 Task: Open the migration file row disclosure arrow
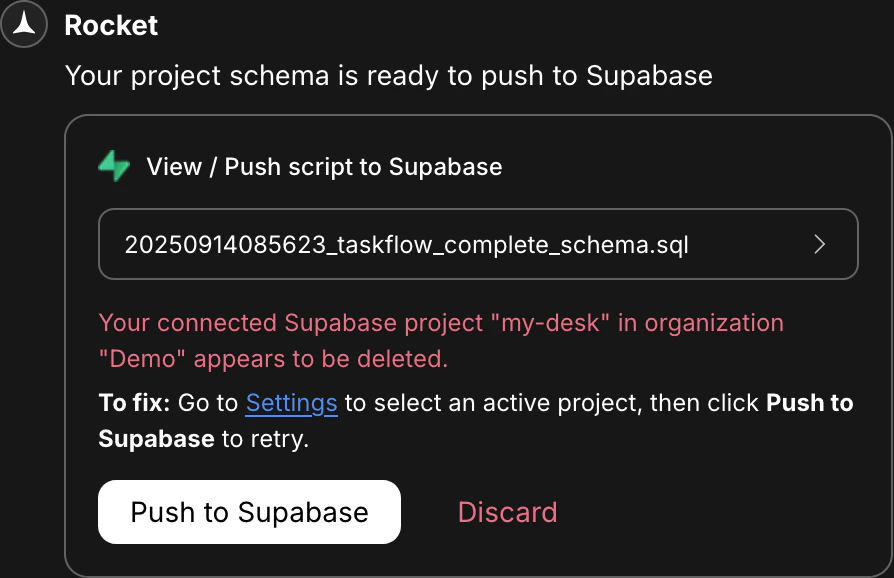(820, 244)
